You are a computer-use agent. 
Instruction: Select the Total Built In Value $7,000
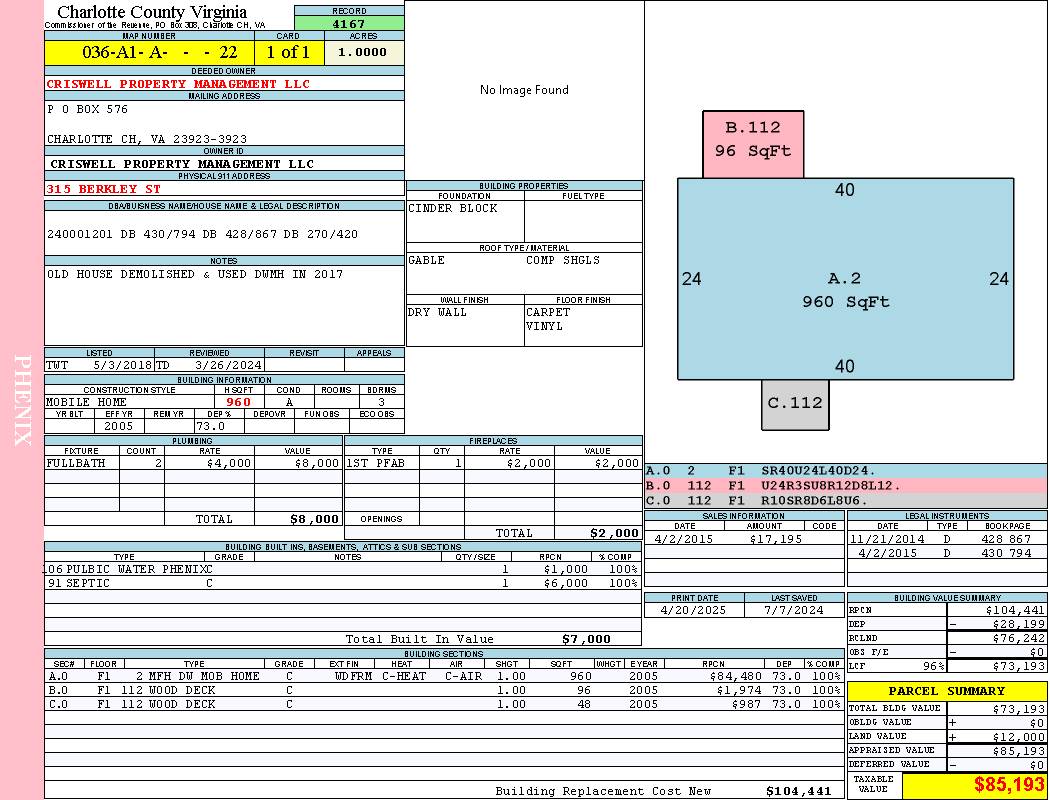[x=585, y=639]
